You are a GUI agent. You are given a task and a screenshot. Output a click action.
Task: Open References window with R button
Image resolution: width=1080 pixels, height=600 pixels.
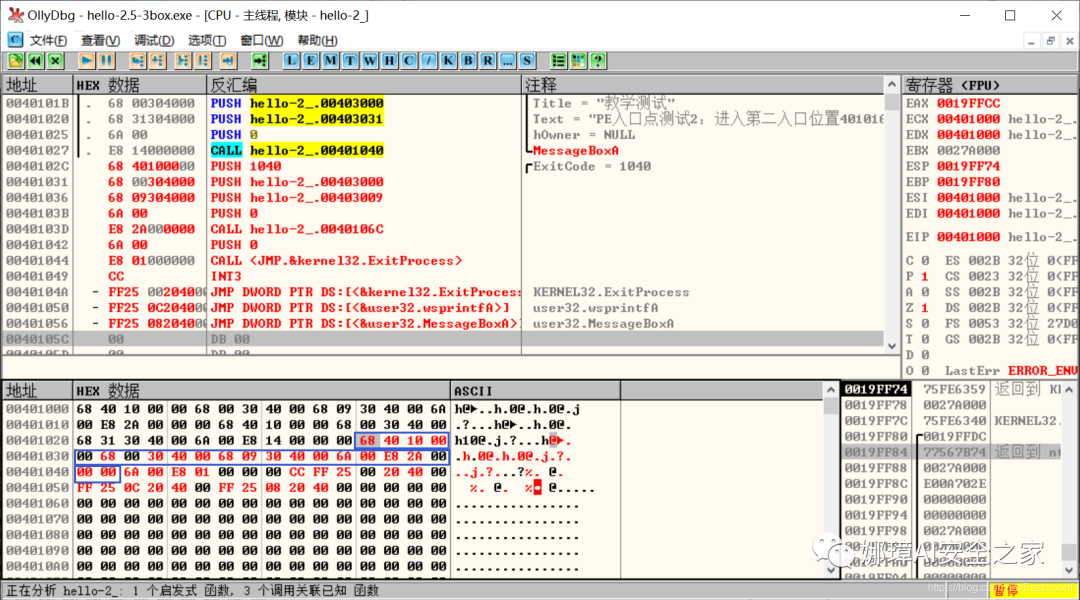[x=488, y=61]
